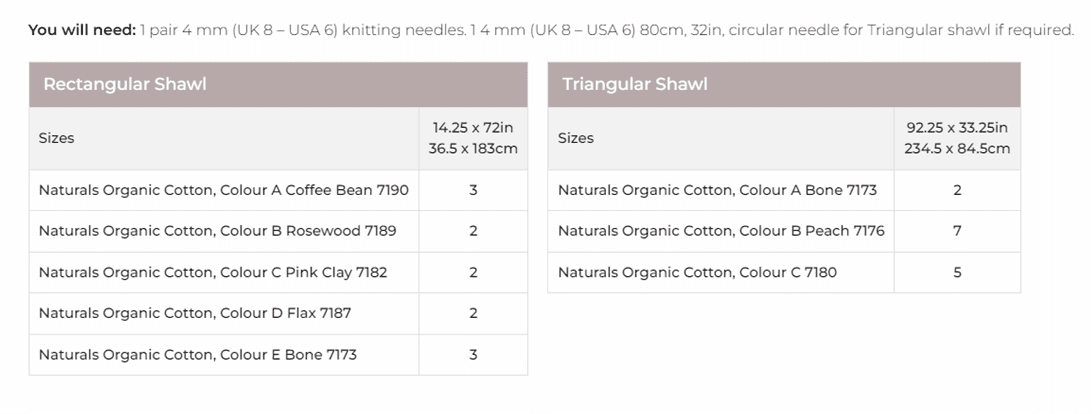
Task: Click the Sizes label in Triangular Shawl table
Action: click(576, 138)
